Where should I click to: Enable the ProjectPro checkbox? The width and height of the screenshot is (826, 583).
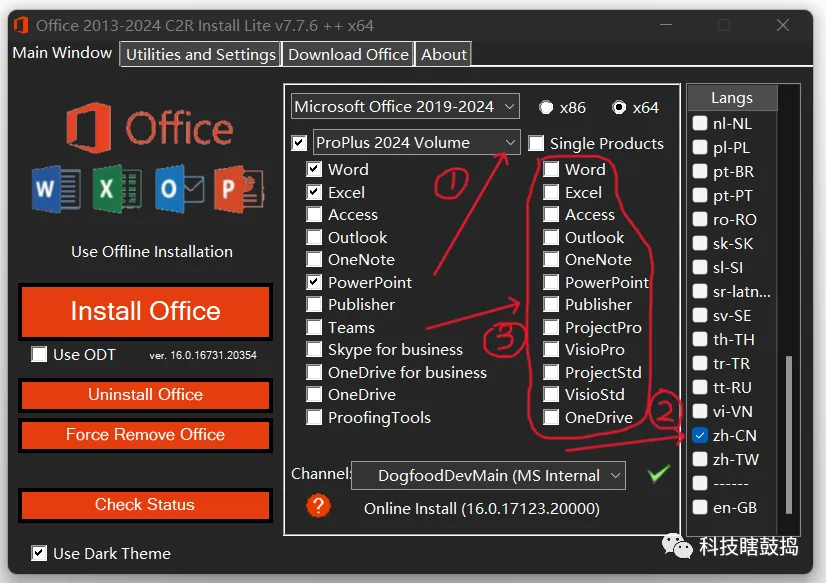551,327
